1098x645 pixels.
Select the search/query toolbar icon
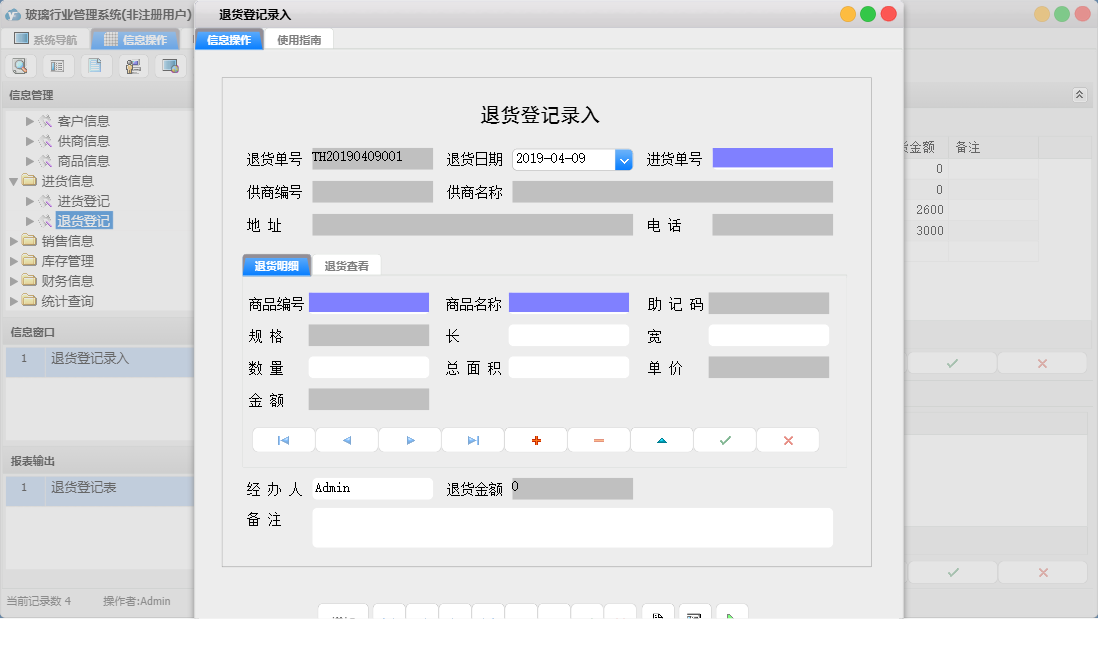(x=20, y=65)
